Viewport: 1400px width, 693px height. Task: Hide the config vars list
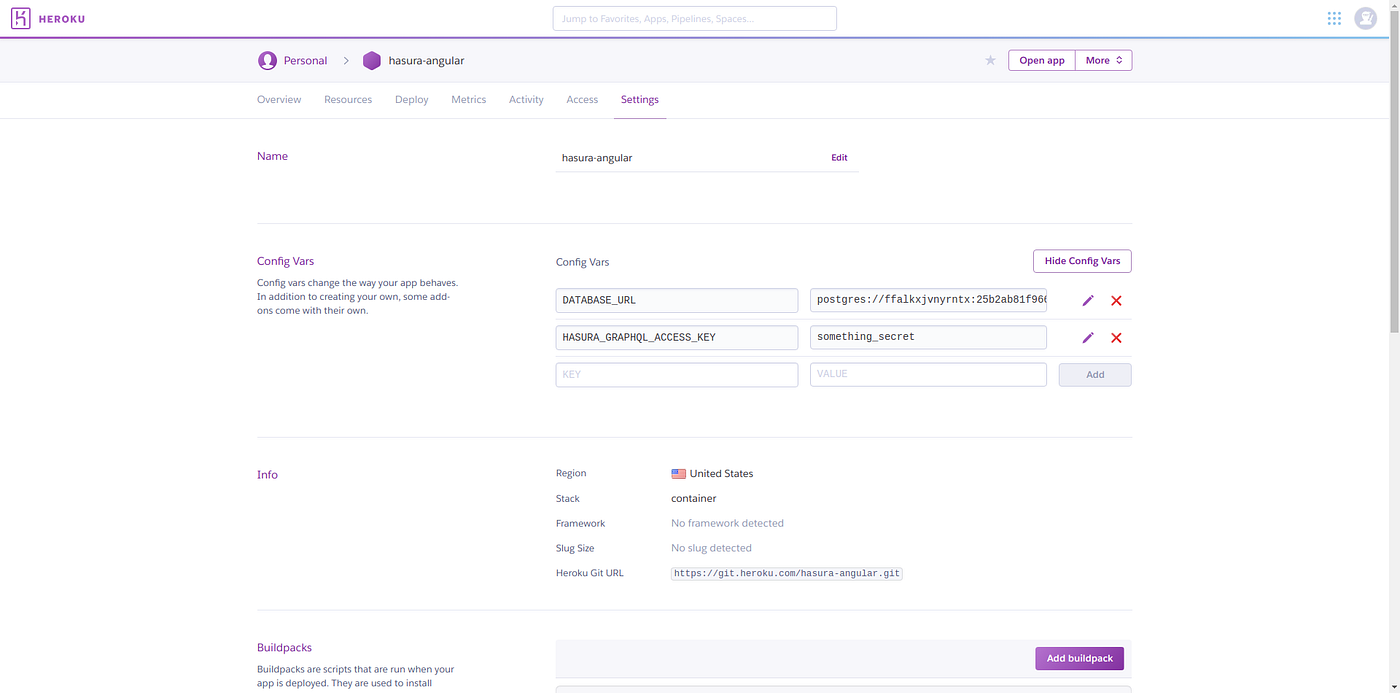pyautogui.click(x=1081, y=260)
